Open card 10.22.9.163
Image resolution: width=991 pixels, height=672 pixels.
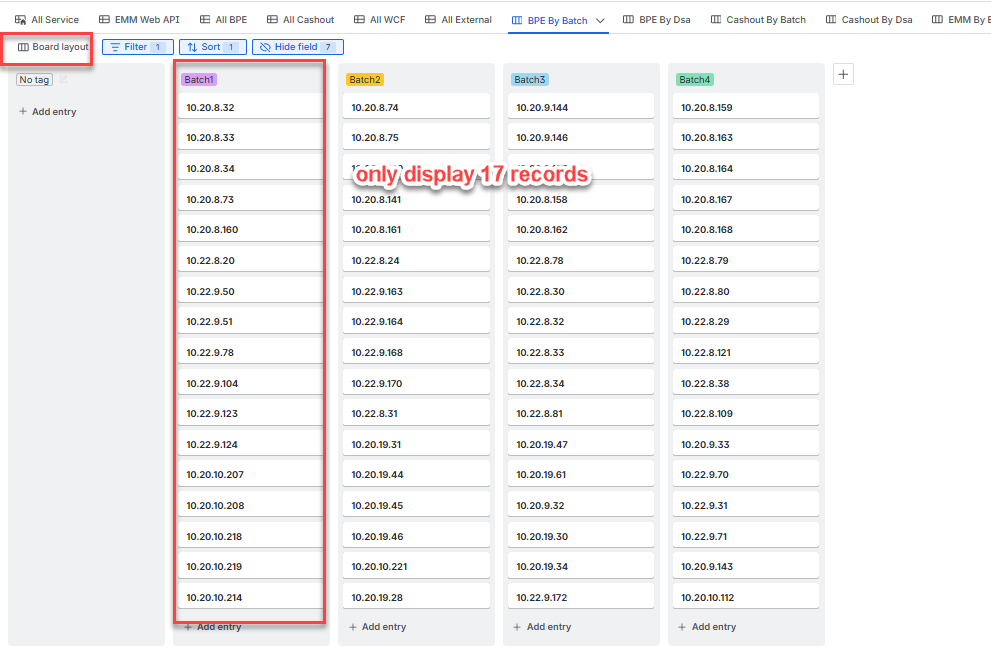tap(416, 291)
